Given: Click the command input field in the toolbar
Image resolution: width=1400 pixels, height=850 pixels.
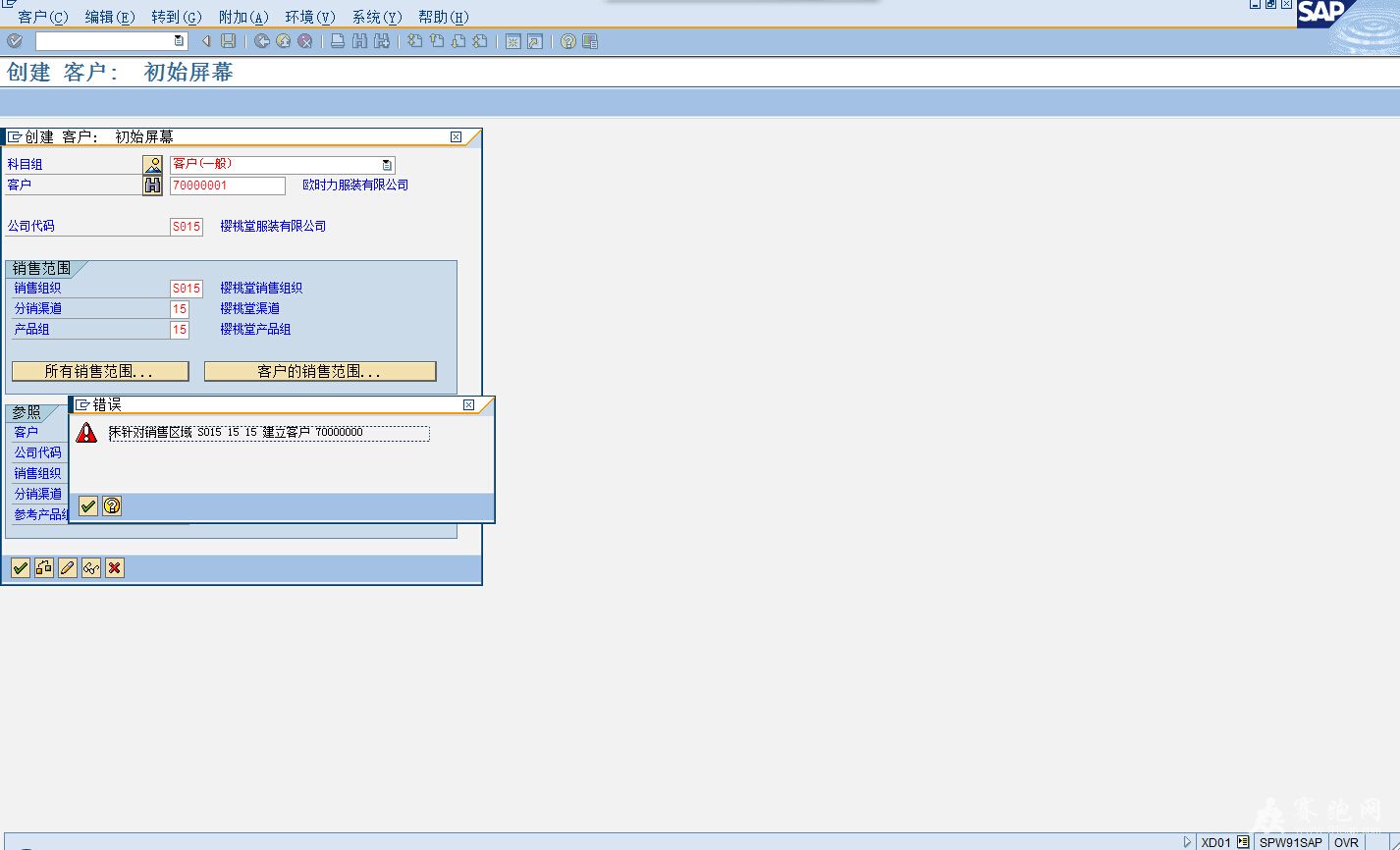Looking at the screenshot, I should tap(111, 41).
